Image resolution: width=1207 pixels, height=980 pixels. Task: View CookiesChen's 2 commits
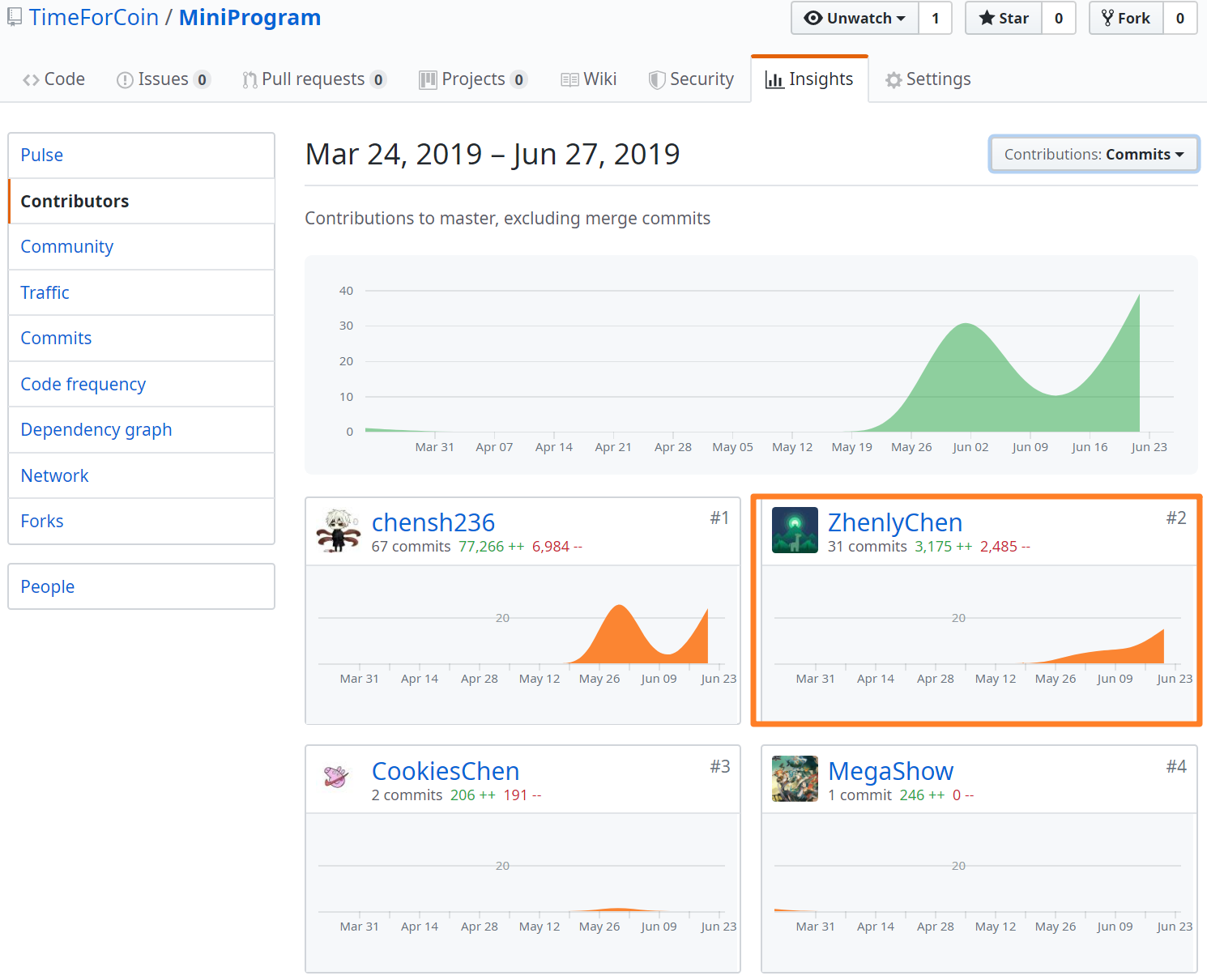tap(407, 795)
